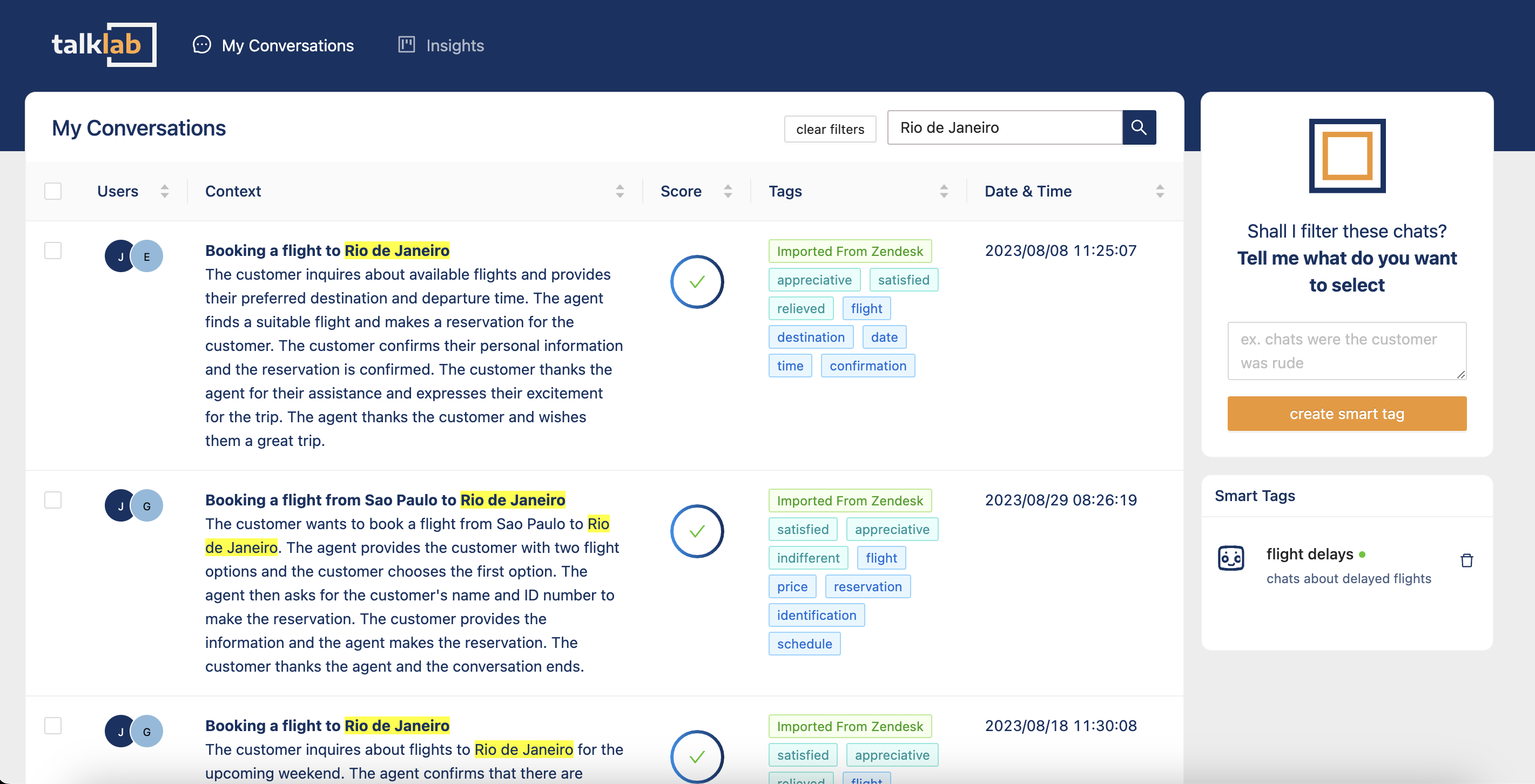Click the reservation tag
This screenshot has width=1535, height=784.
(867, 587)
